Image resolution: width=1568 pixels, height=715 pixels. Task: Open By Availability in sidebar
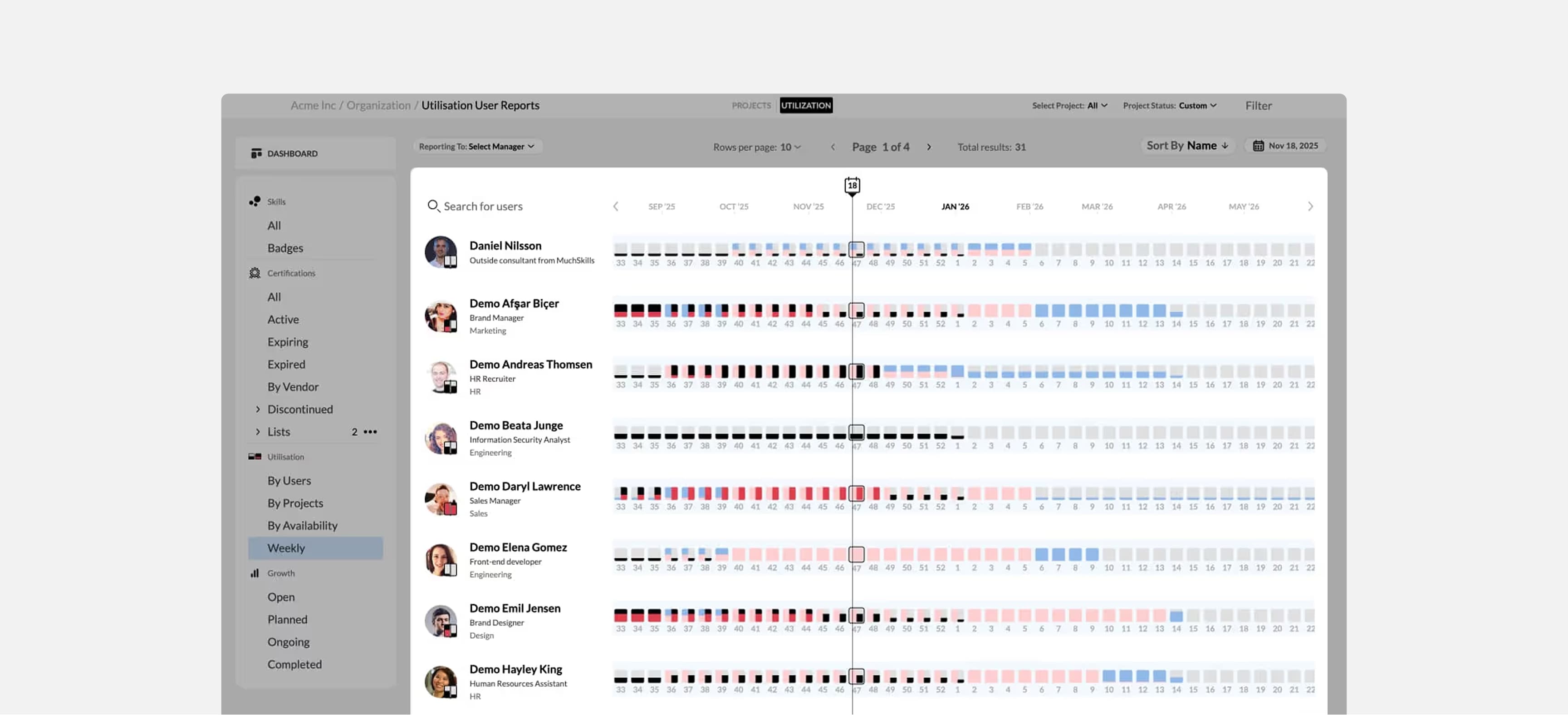click(x=302, y=526)
